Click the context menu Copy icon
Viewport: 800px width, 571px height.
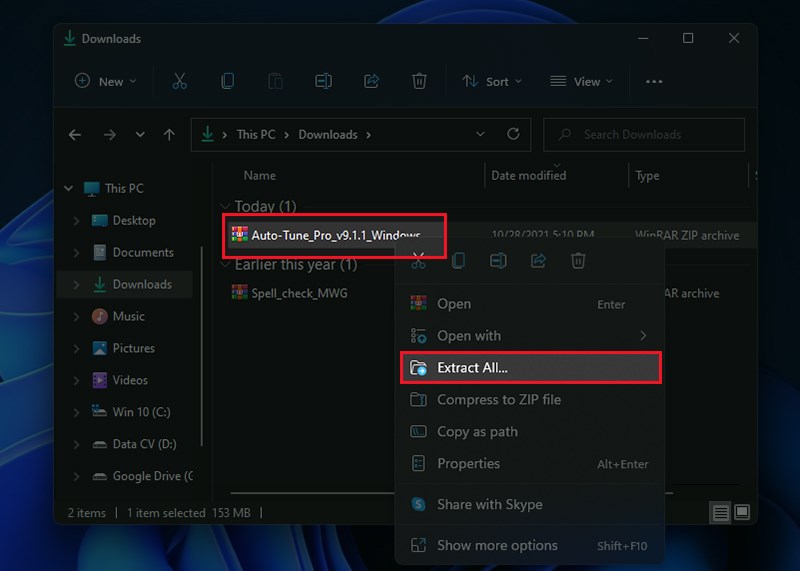pyautogui.click(x=458, y=261)
